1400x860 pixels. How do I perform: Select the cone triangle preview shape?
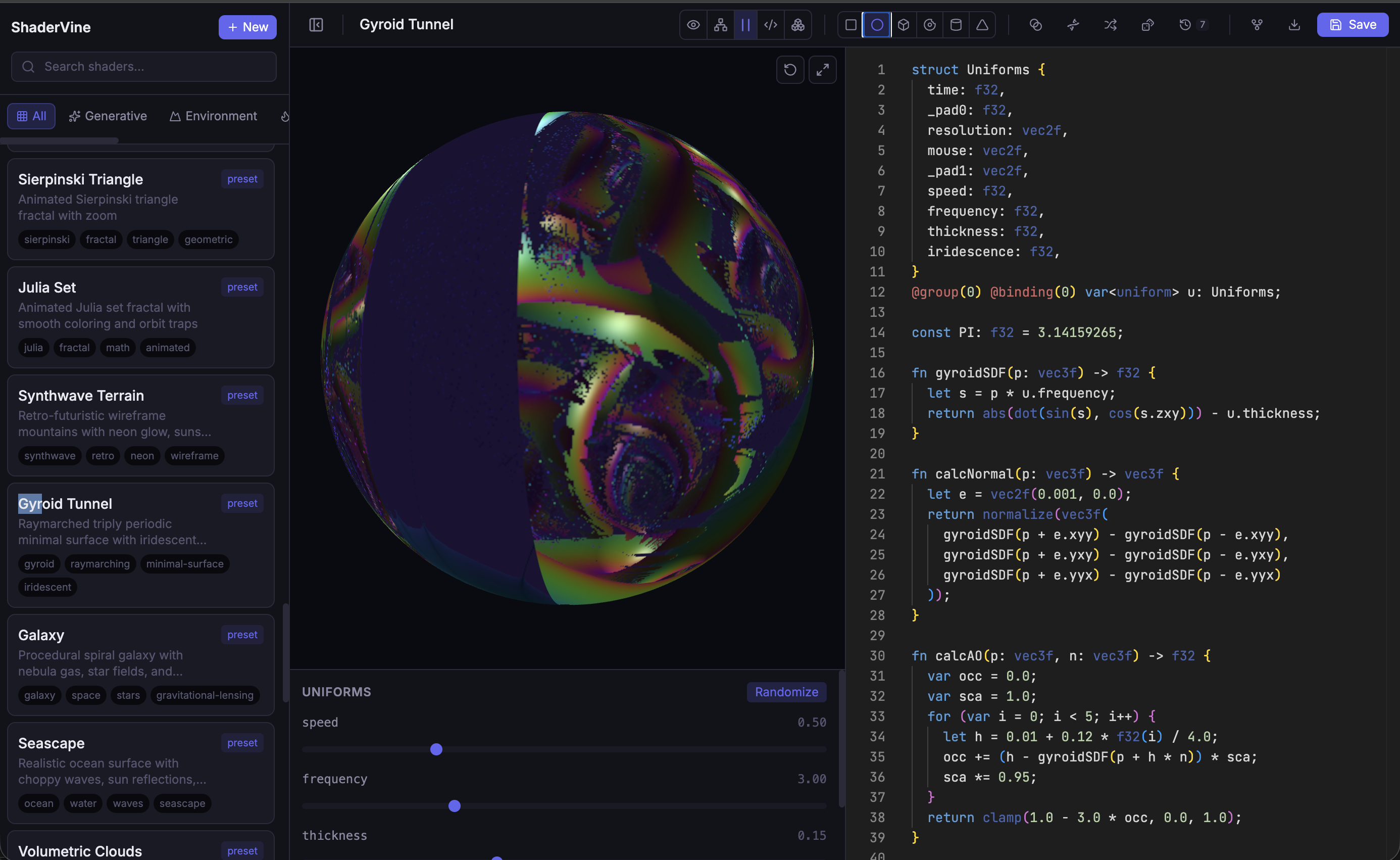[x=982, y=25]
